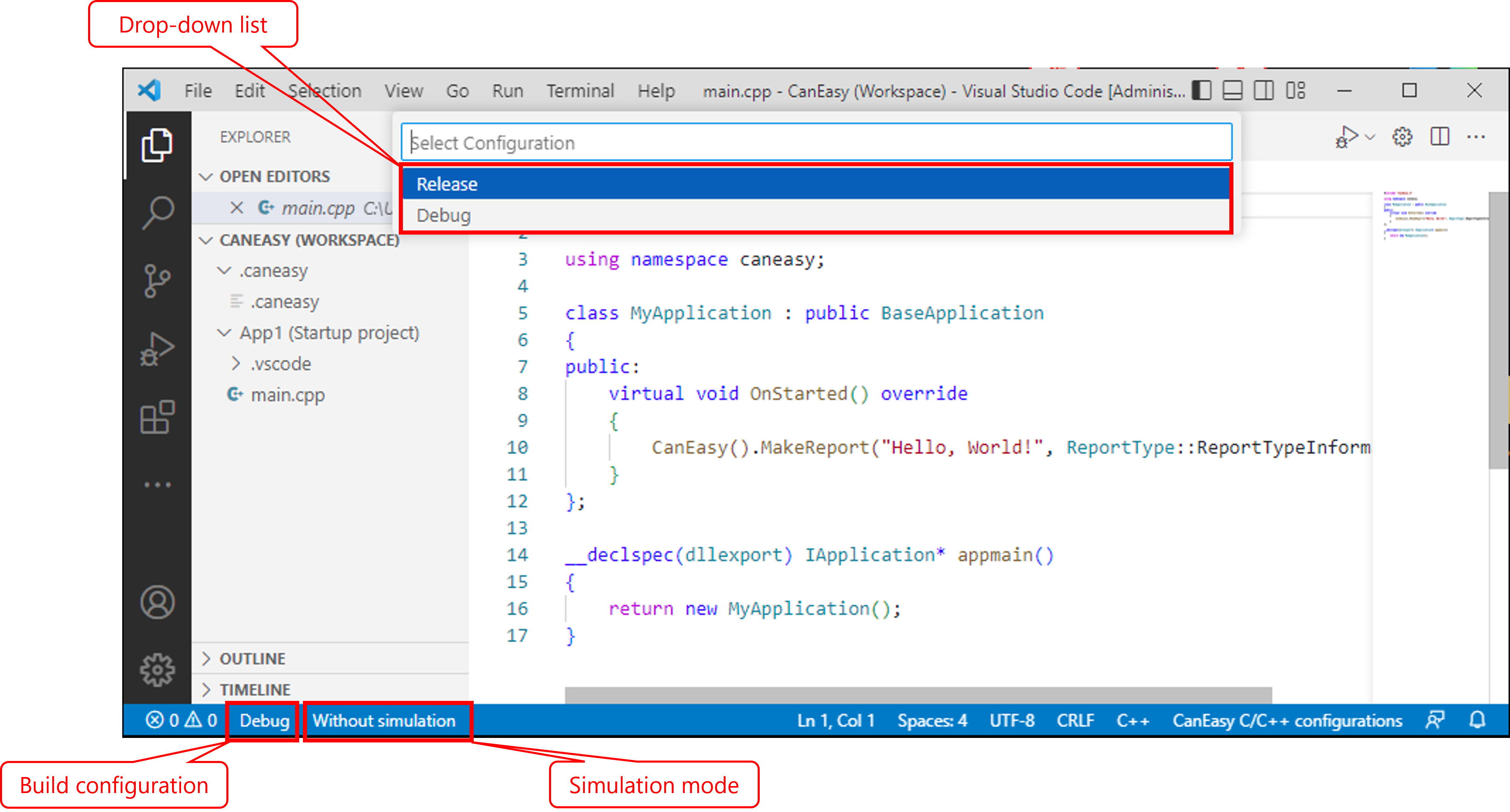Open the Go menu
The width and height of the screenshot is (1510, 812).
coord(457,91)
